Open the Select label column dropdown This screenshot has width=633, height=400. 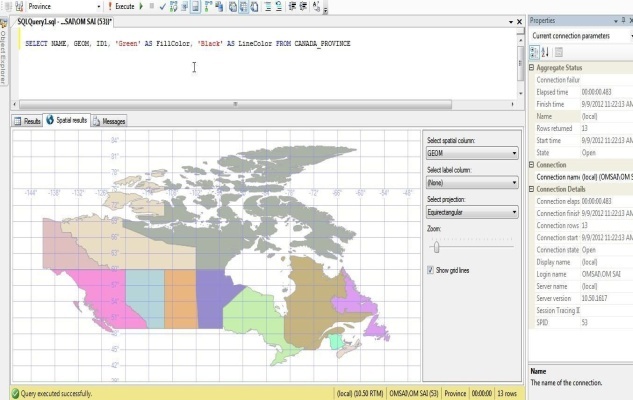514,183
